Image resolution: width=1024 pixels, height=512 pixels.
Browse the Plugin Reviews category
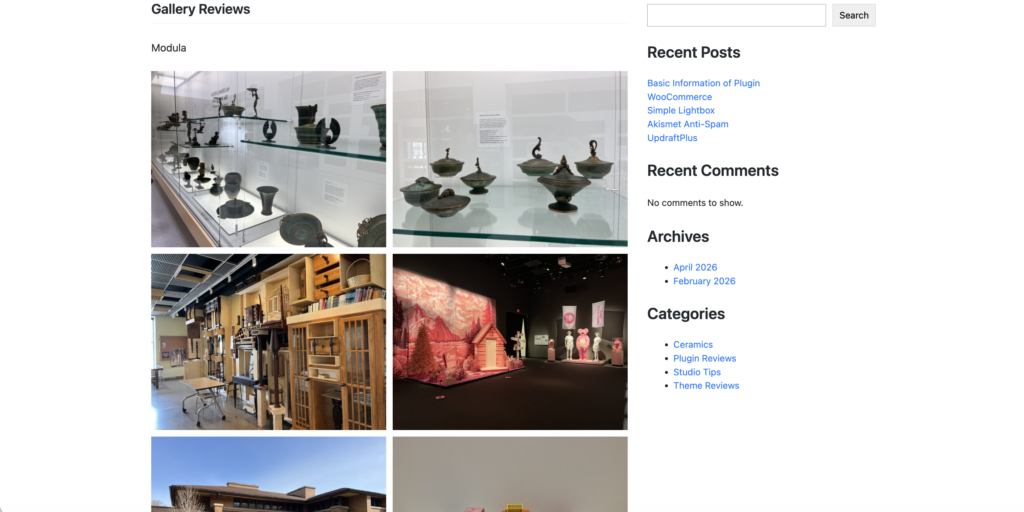705,358
